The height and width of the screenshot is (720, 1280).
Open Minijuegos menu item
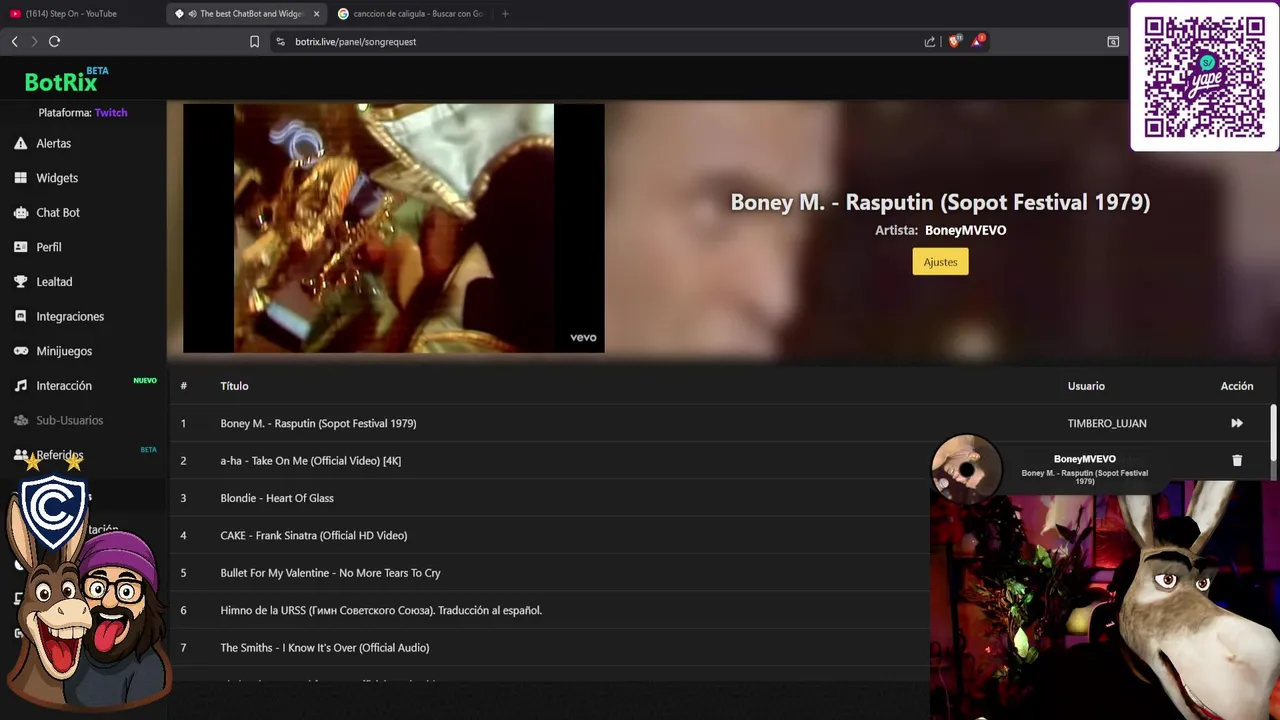(64, 351)
